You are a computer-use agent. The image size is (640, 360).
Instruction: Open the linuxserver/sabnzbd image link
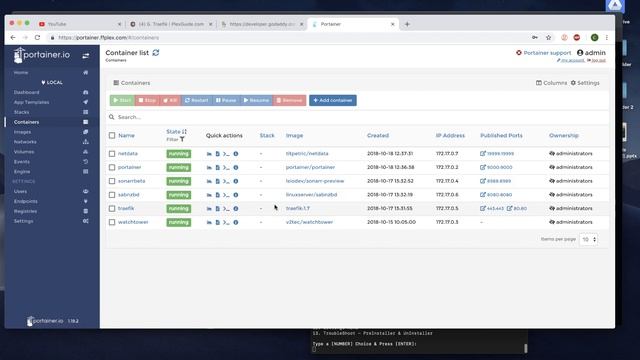311,195
